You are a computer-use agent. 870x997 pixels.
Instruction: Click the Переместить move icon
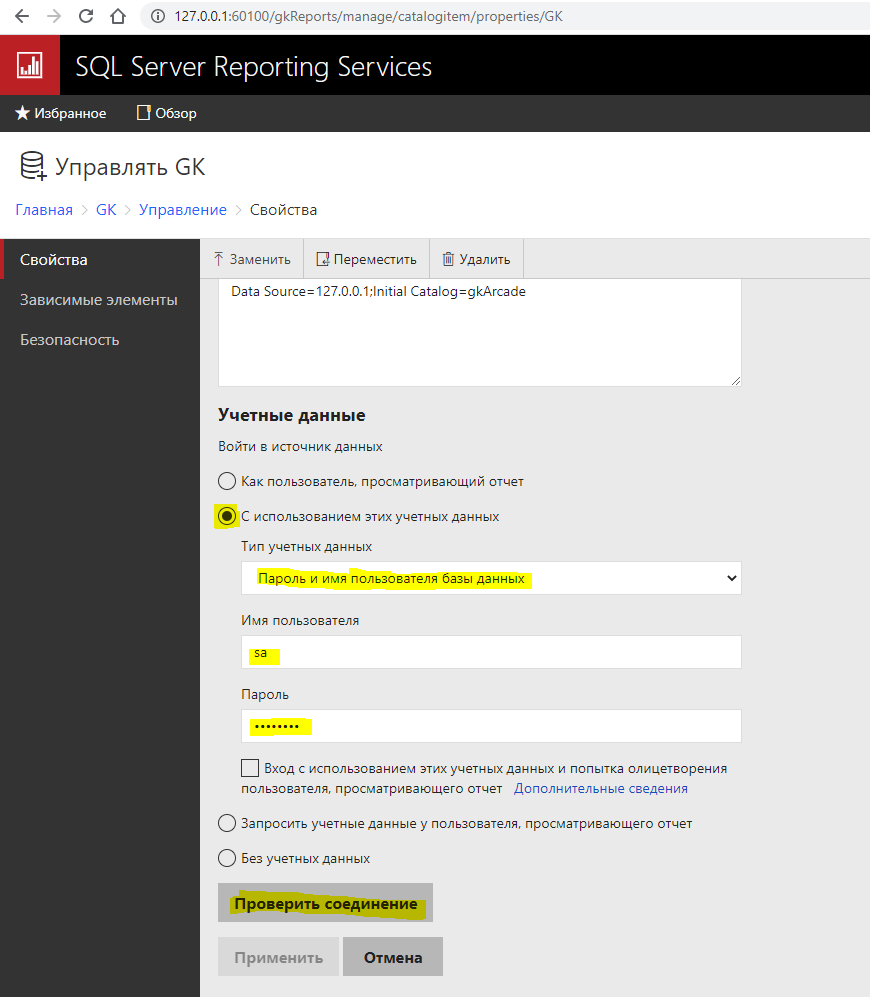[323, 259]
